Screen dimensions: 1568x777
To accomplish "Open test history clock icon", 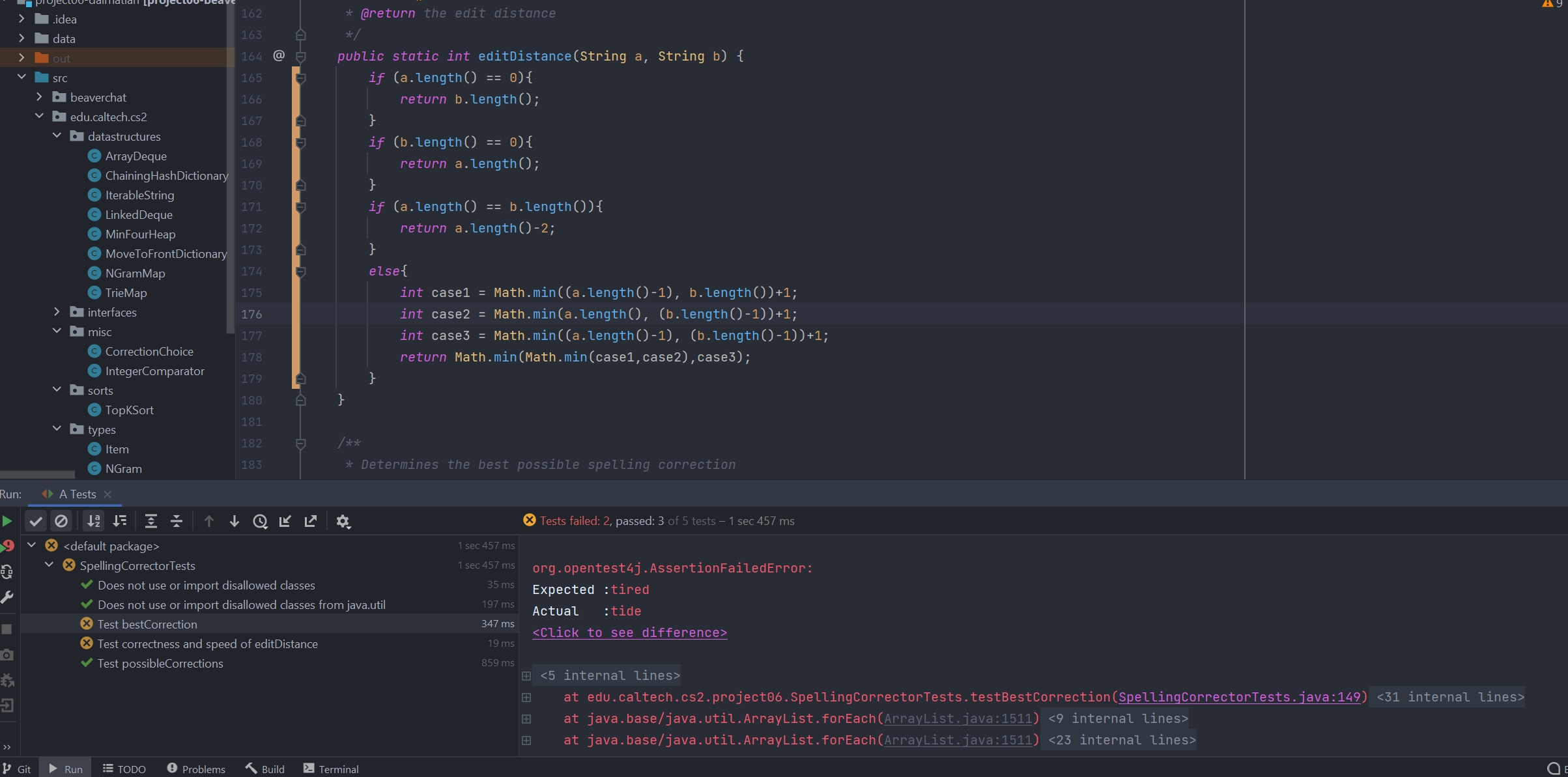I will pos(260,521).
